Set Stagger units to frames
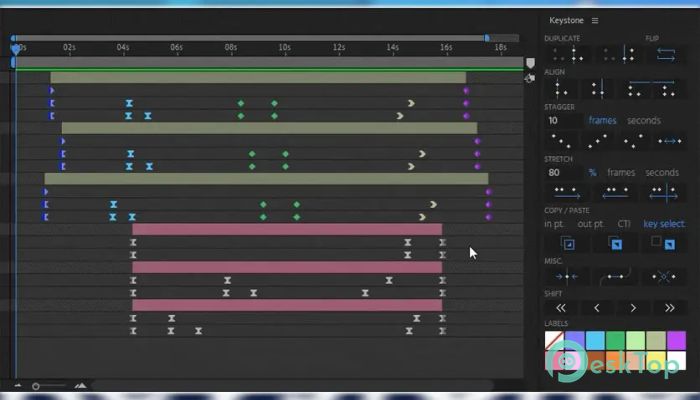 coord(602,121)
